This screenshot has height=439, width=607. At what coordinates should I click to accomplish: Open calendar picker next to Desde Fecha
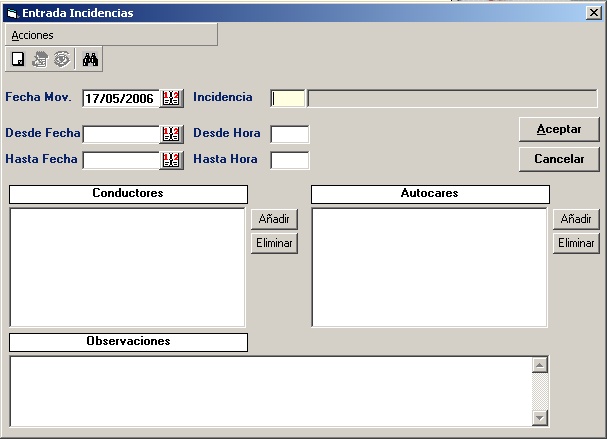click(x=171, y=134)
